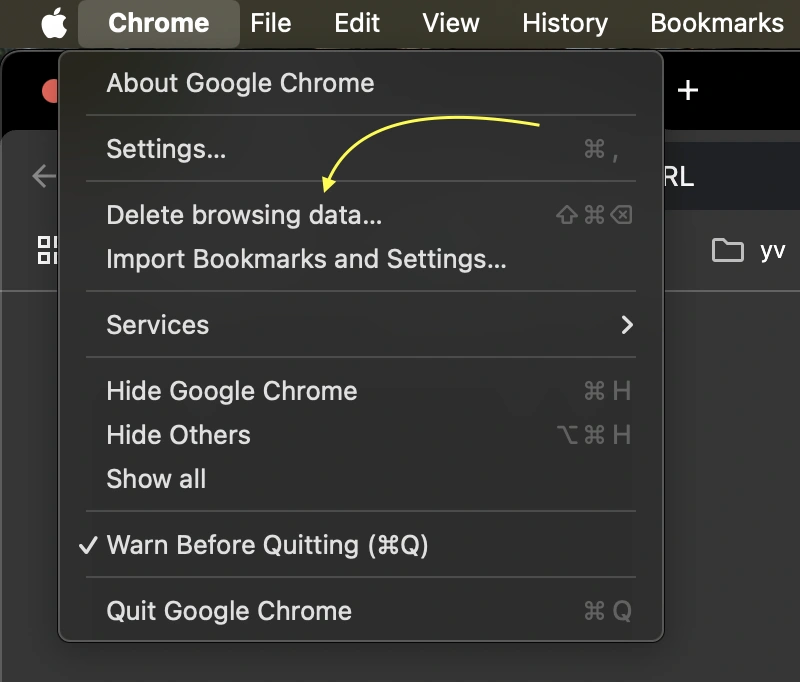Click the browser back arrow
The height and width of the screenshot is (682, 800).
[44, 176]
